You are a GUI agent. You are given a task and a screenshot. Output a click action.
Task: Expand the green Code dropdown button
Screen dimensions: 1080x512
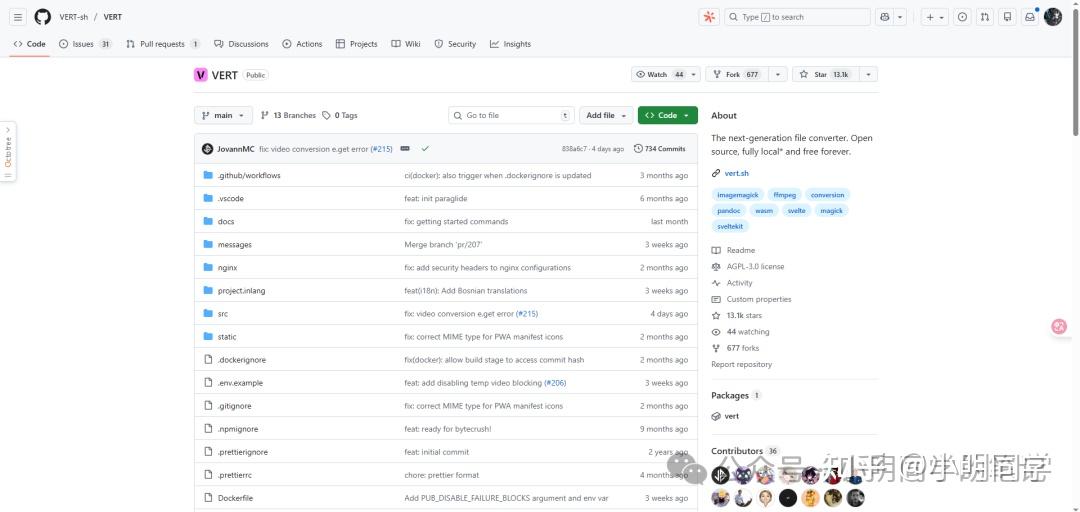tap(667, 115)
